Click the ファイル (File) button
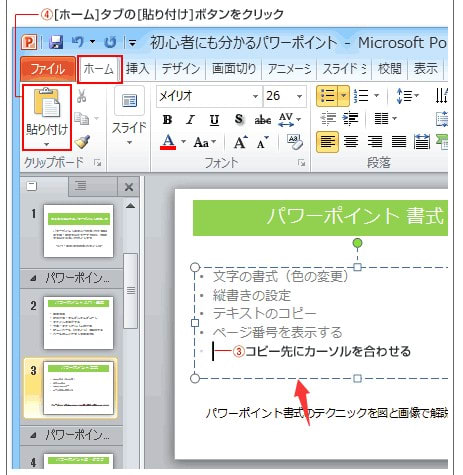This screenshot has width=463, height=475. tap(48, 69)
